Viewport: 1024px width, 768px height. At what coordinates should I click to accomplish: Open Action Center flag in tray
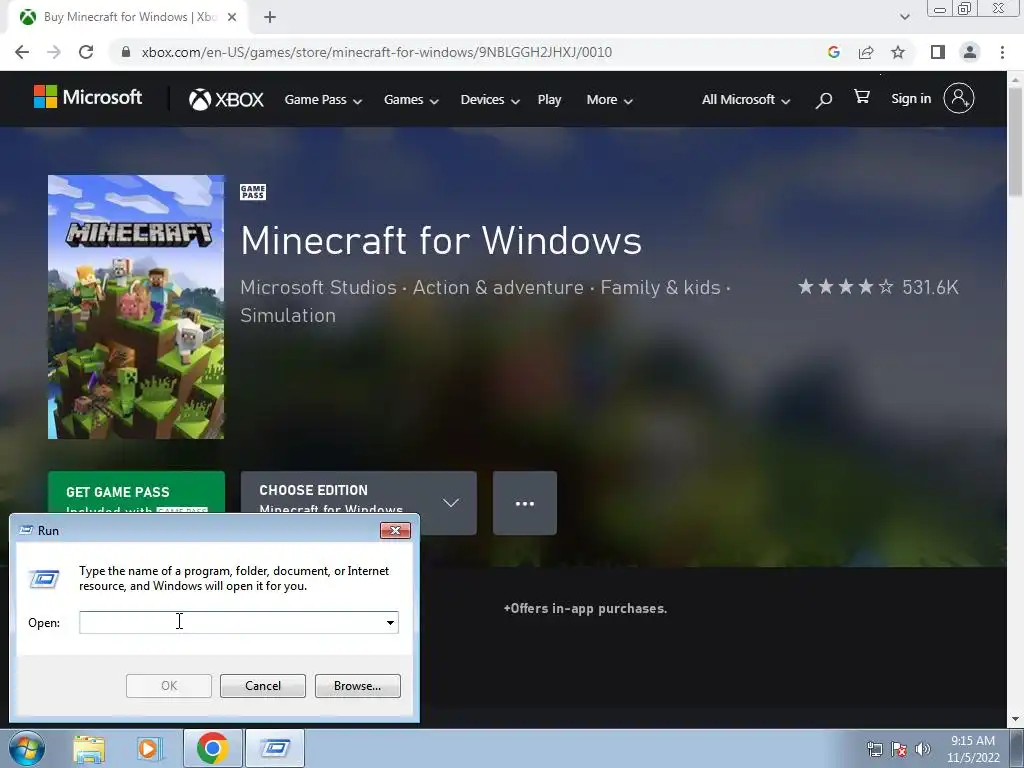pos(899,749)
